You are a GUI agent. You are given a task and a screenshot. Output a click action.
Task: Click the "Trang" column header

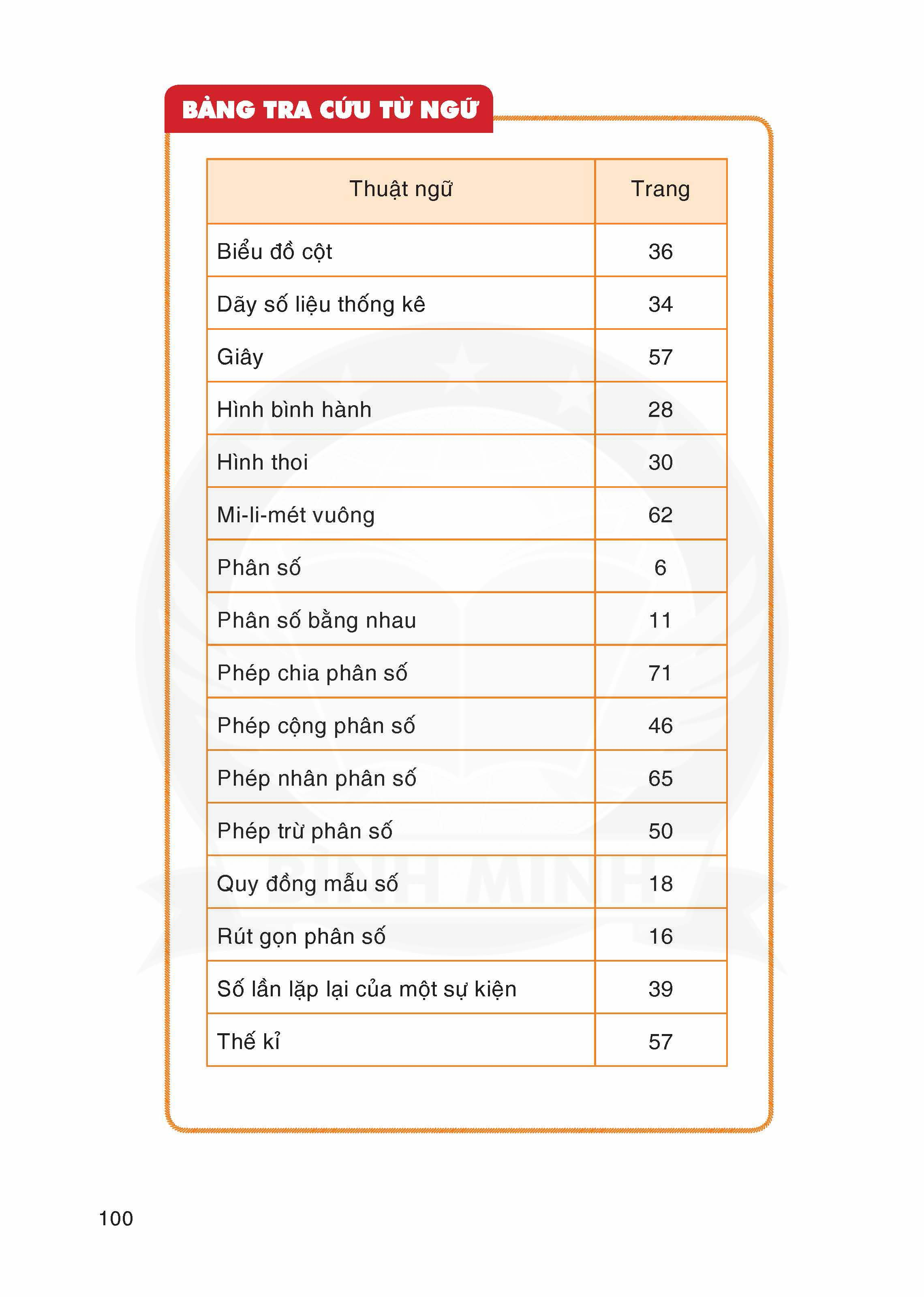click(x=660, y=189)
